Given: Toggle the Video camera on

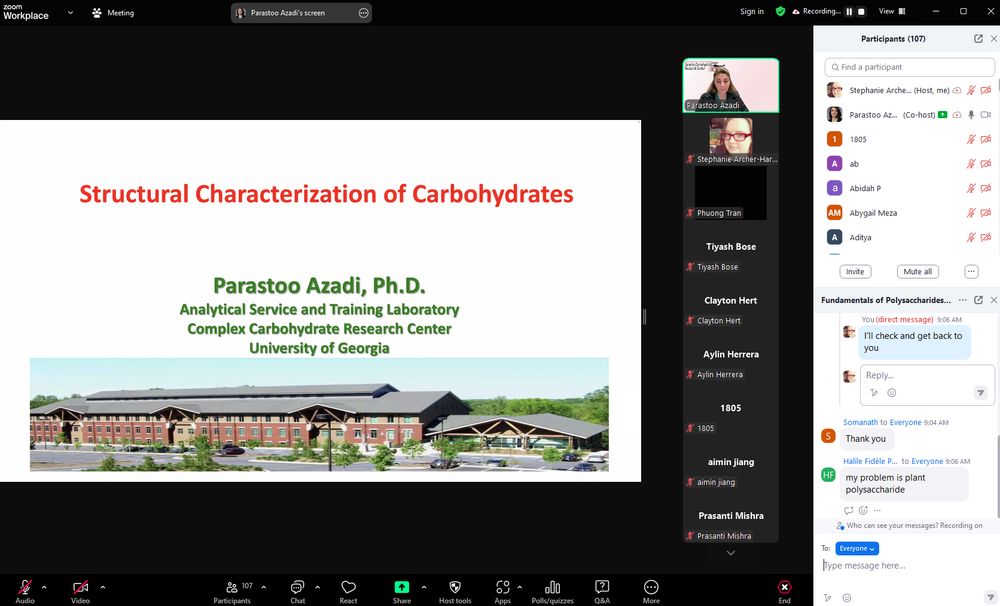Looking at the screenshot, I should coord(80,588).
